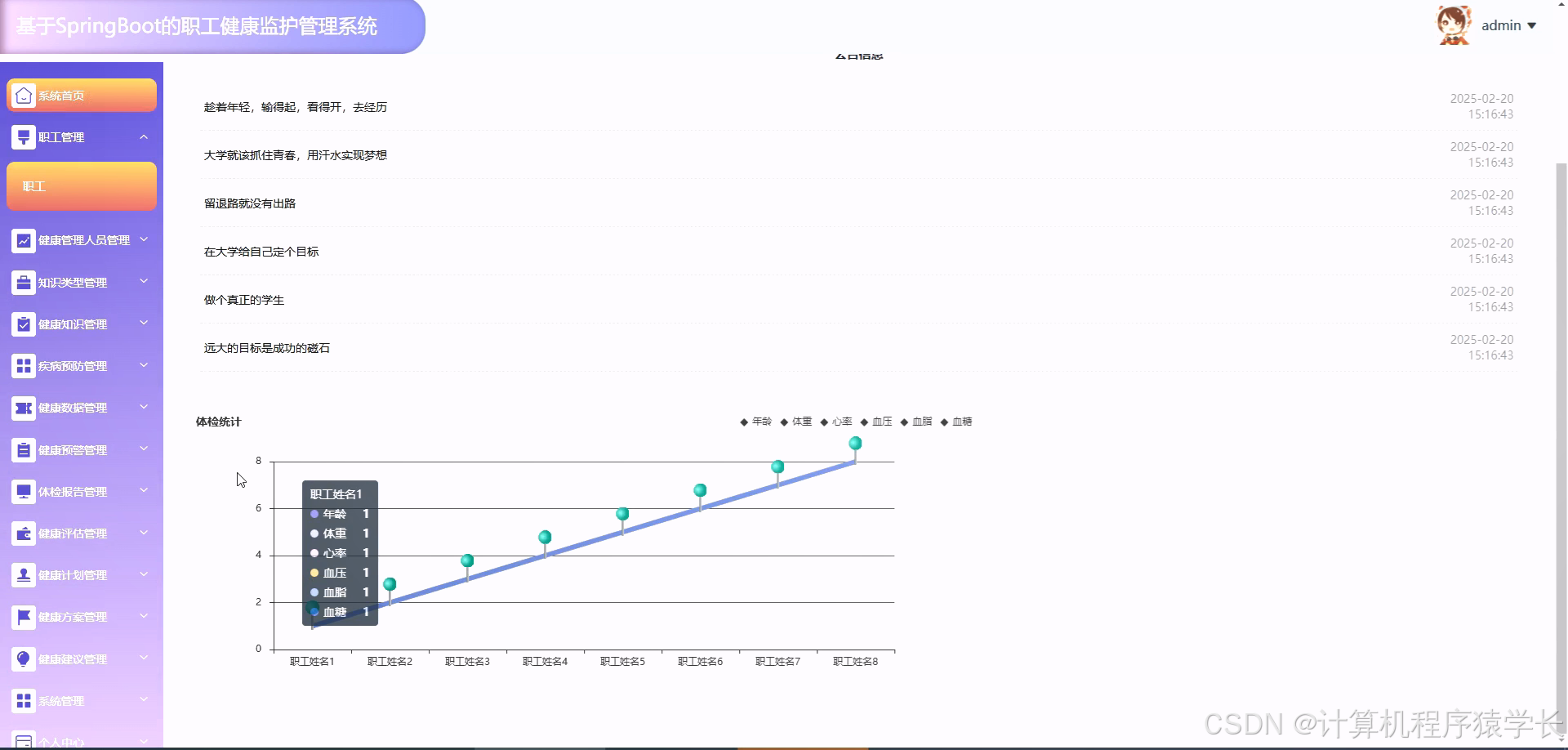Click the data pin above 职工姓名8
This screenshot has height=750, width=1568.
click(x=855, y=444)
